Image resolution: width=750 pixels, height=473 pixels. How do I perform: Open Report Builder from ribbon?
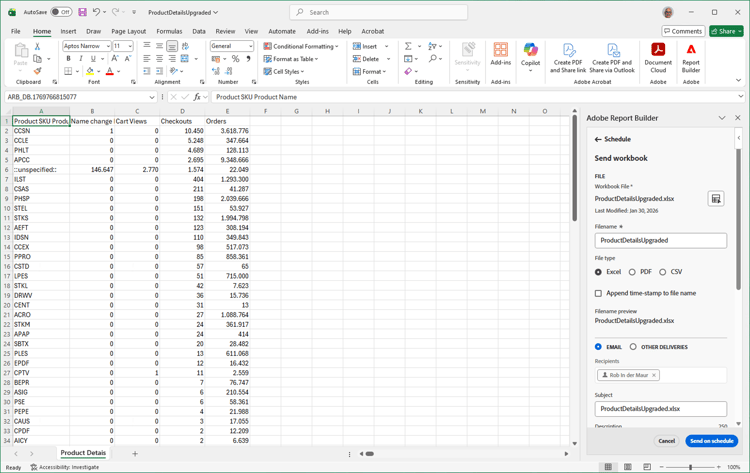pos(691,58)
